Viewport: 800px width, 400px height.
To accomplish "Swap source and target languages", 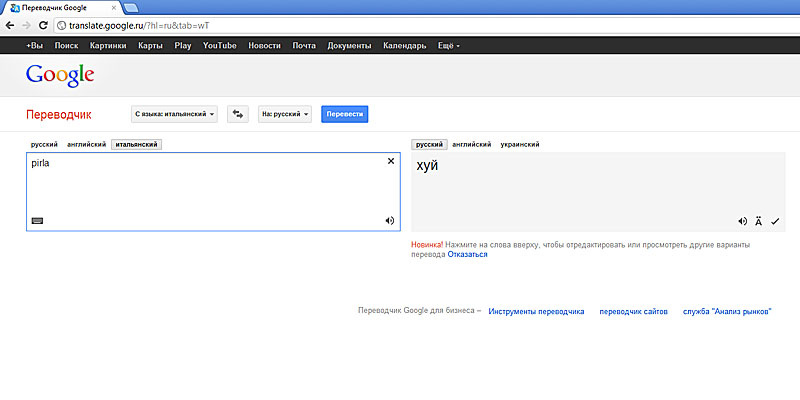I will [x=238, y=114].
